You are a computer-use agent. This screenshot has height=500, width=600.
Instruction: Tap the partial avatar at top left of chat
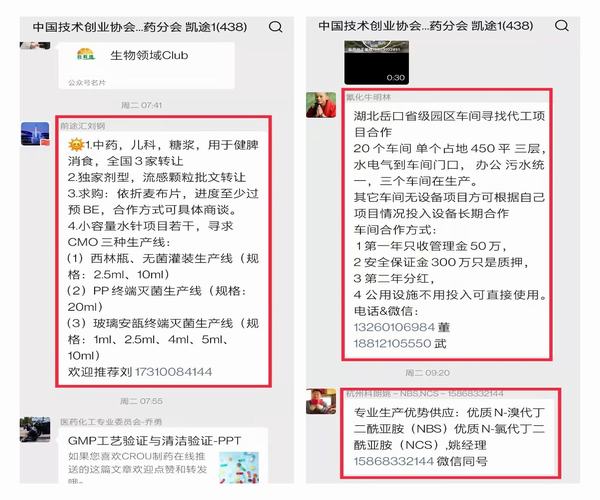click(x=35, y=45)
